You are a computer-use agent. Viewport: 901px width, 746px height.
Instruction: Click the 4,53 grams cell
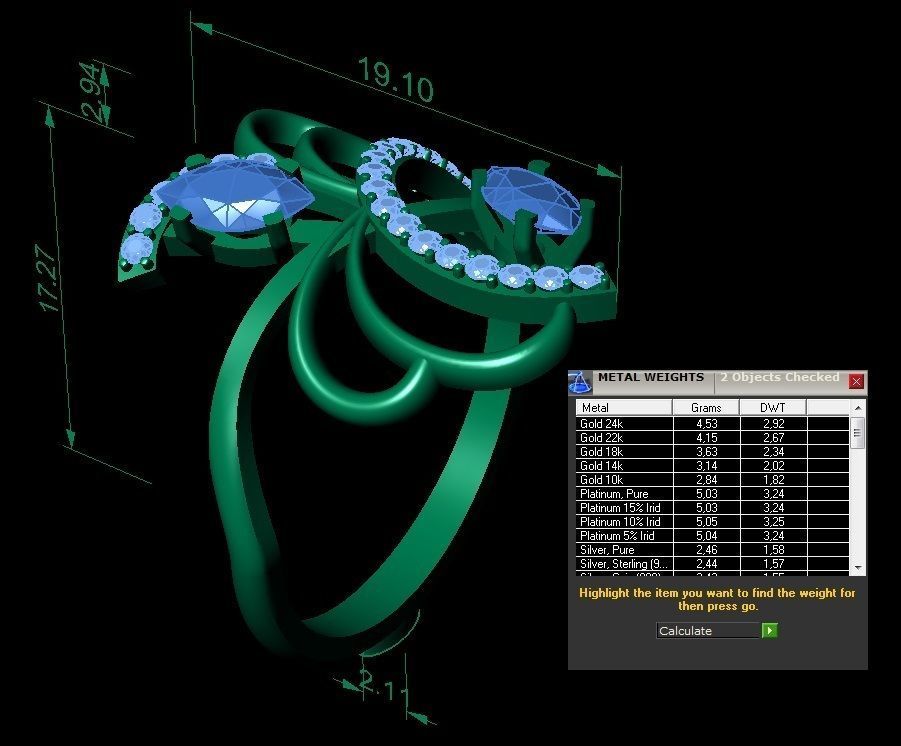click(706, 424)
